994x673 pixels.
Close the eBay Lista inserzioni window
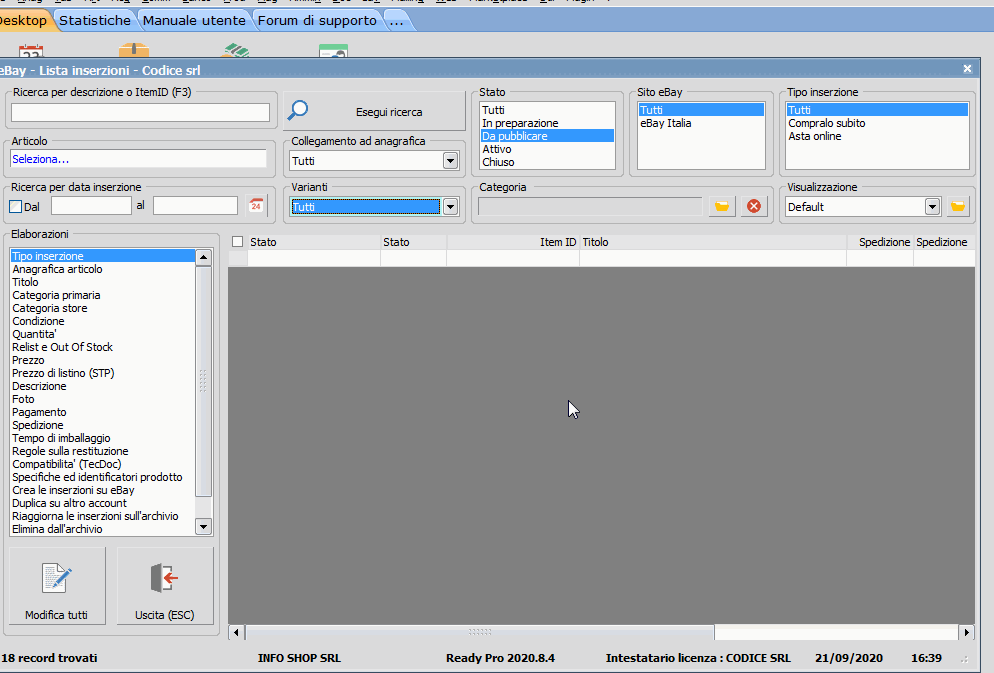pos(967,68)
